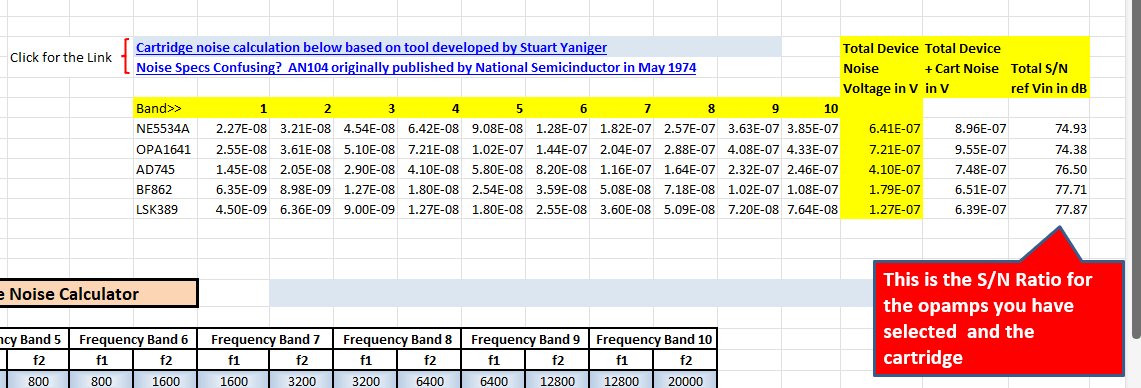Image resolution: width=1141 pixels, height=388 pixels.
Task: Select the 'Frequency Band 8' header
Action: point(397,339)
